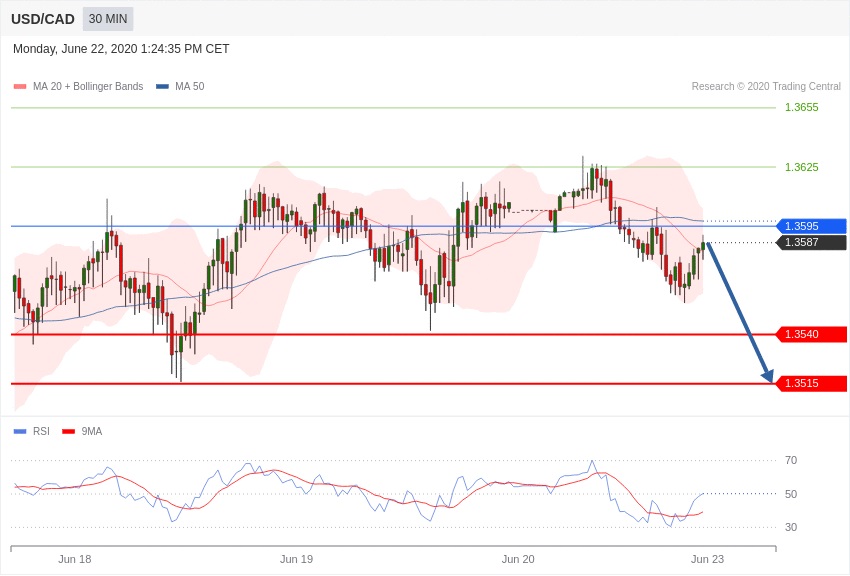Image resolution: width=850 pixels, height=576 pixels.
Task: Click the Jun 23 date axis label
Action: click(707, 559)
